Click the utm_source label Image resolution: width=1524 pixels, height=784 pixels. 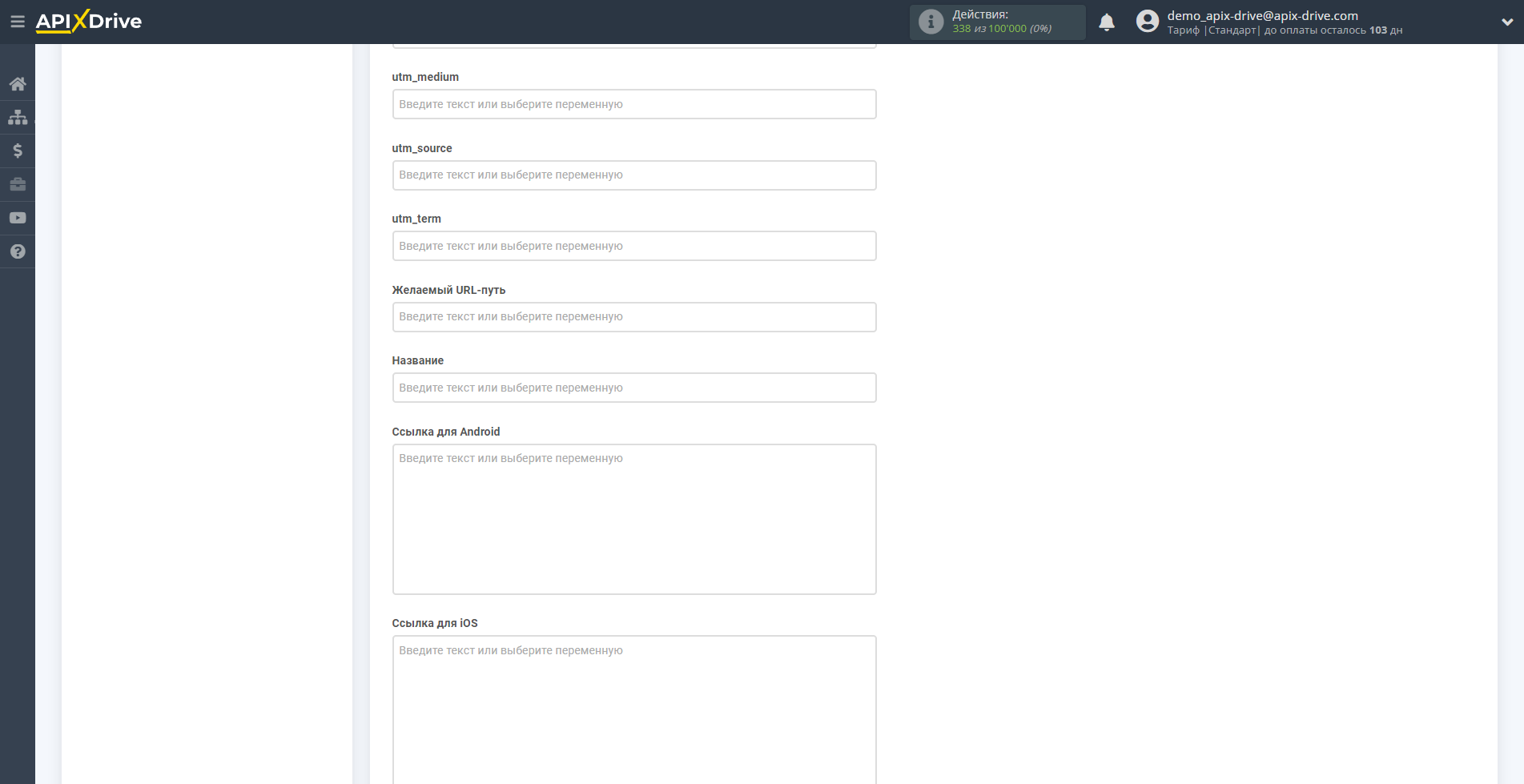(422, 148)
